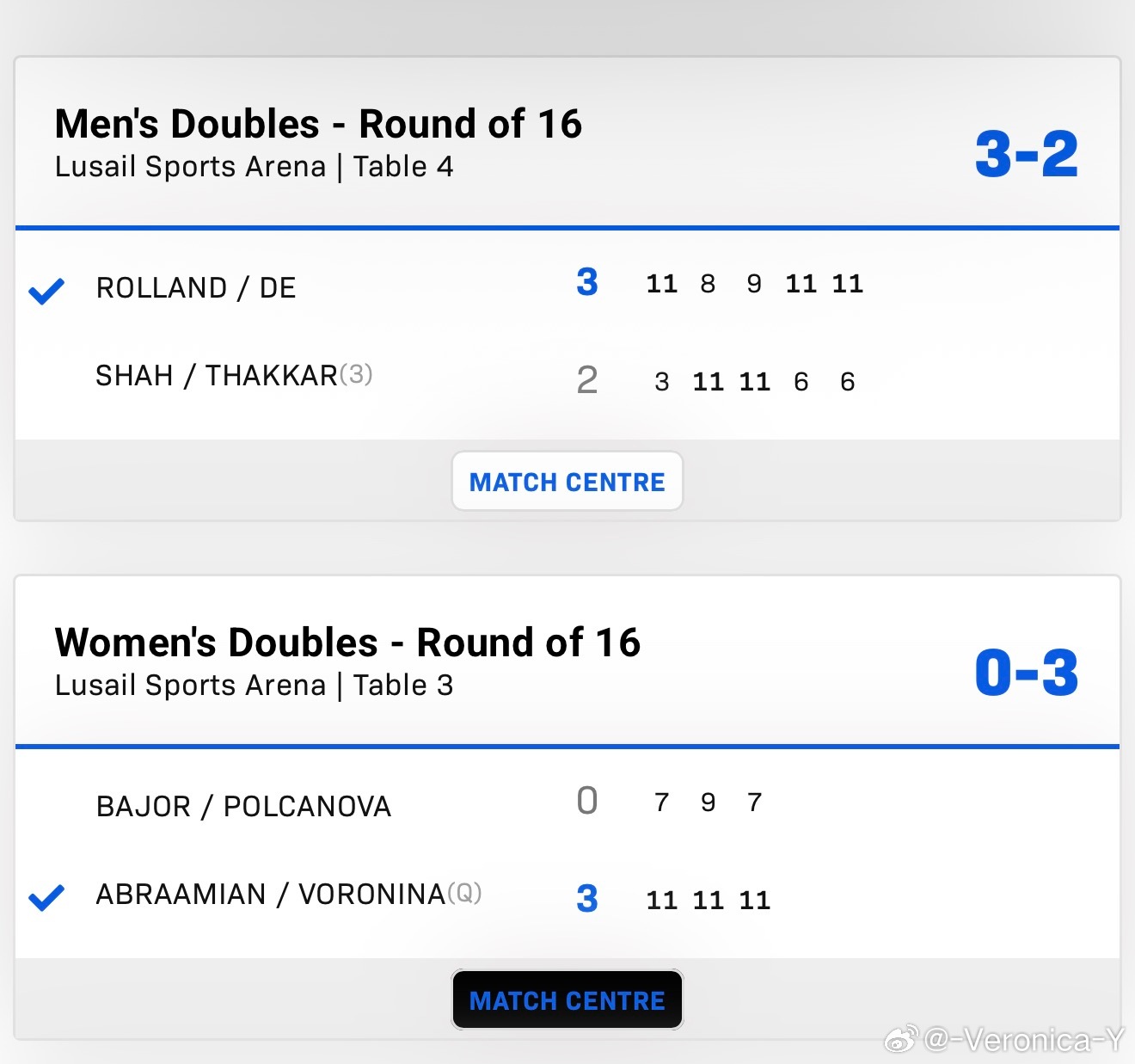Click the BAJOR / POLCANOVA team name
1135x1064 pixels.
tap(243, 807)
